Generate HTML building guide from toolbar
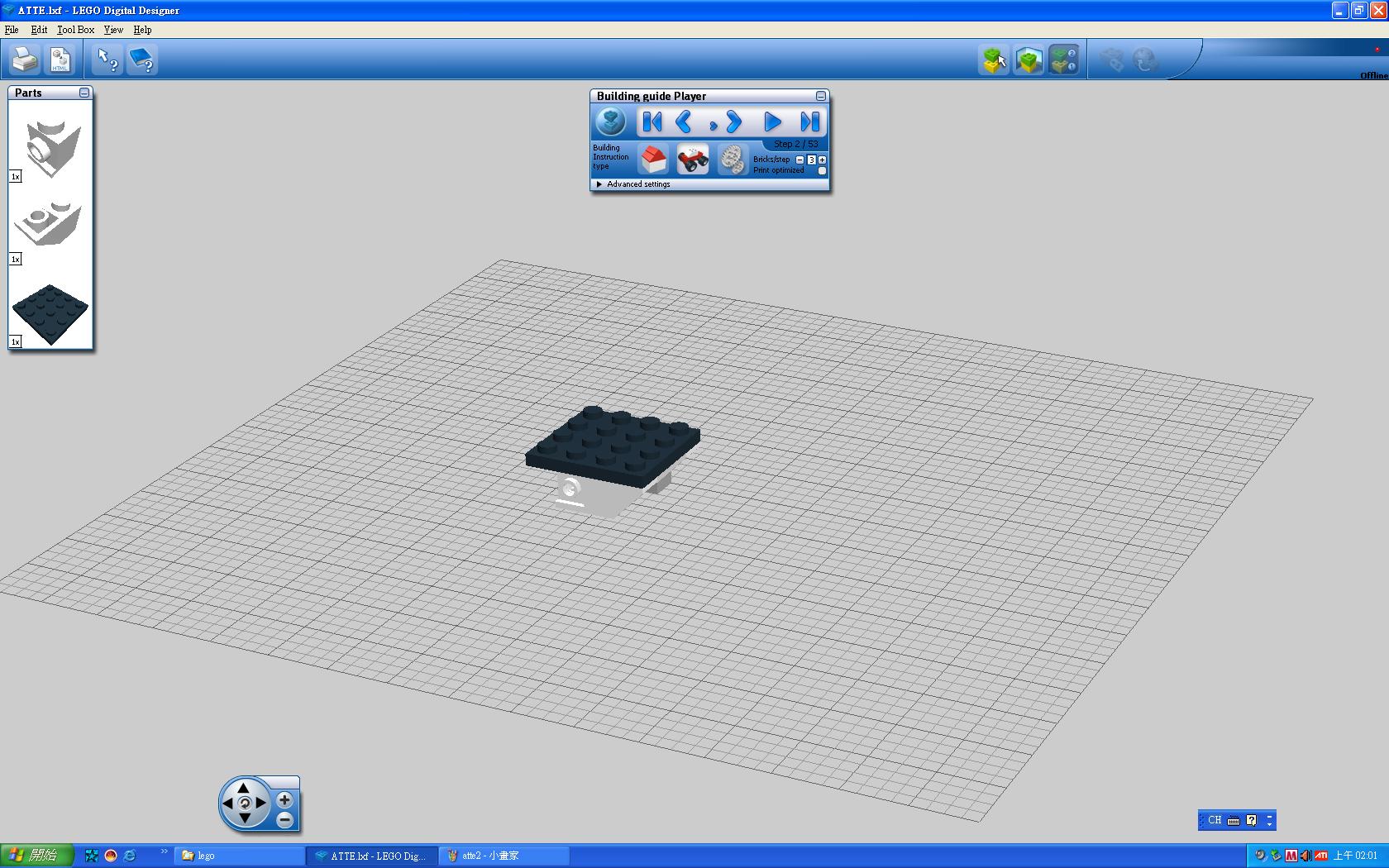Viewport: 1389px width, 868px height. (x=60, y=60)
